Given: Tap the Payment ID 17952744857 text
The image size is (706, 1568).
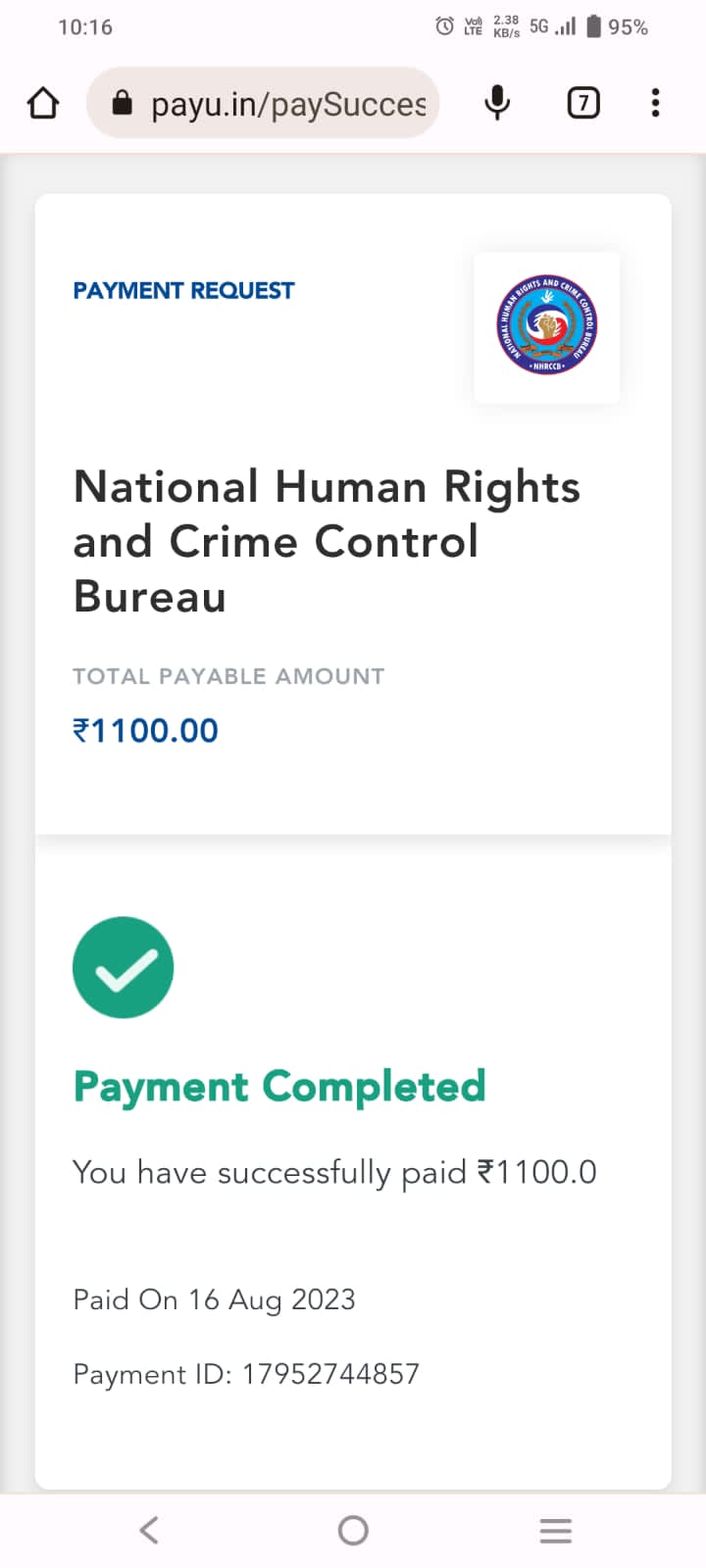Looking at the screenshot, I should click(246, 1374).
